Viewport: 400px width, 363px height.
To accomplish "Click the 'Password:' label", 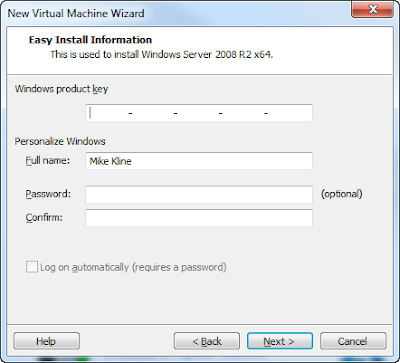I will pos(48,194).
